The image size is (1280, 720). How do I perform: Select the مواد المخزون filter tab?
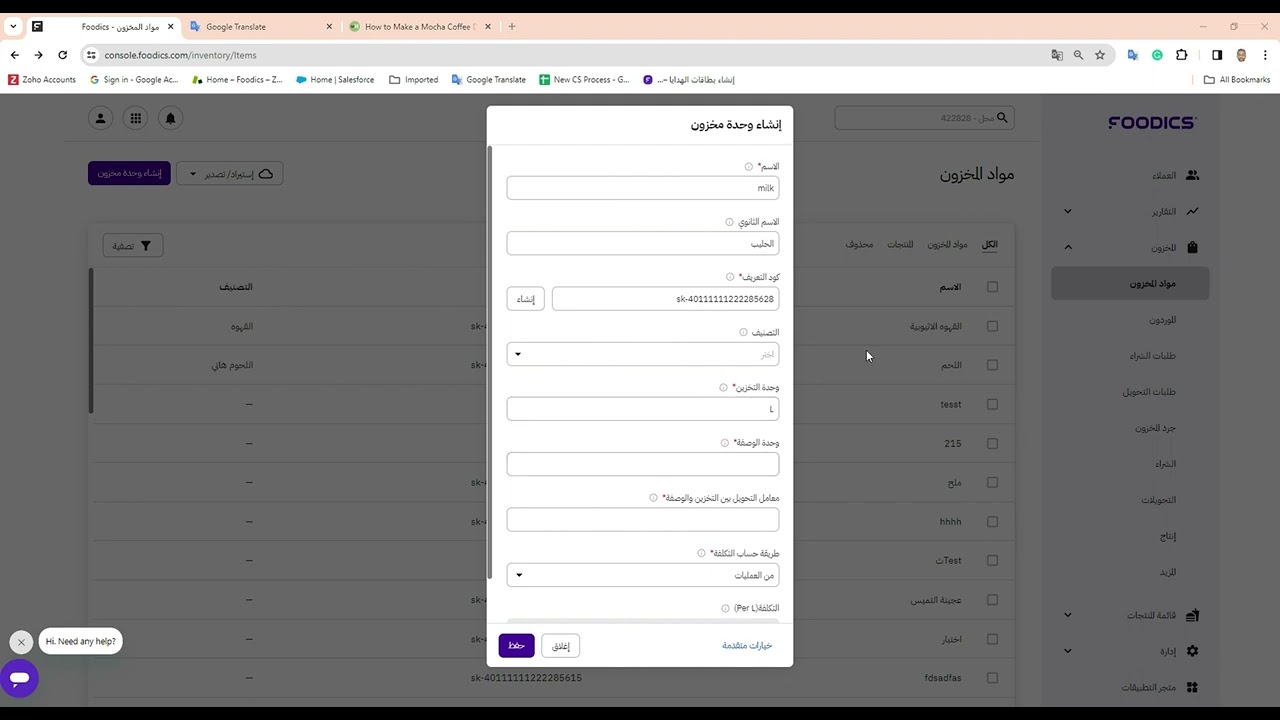point(947,245)
